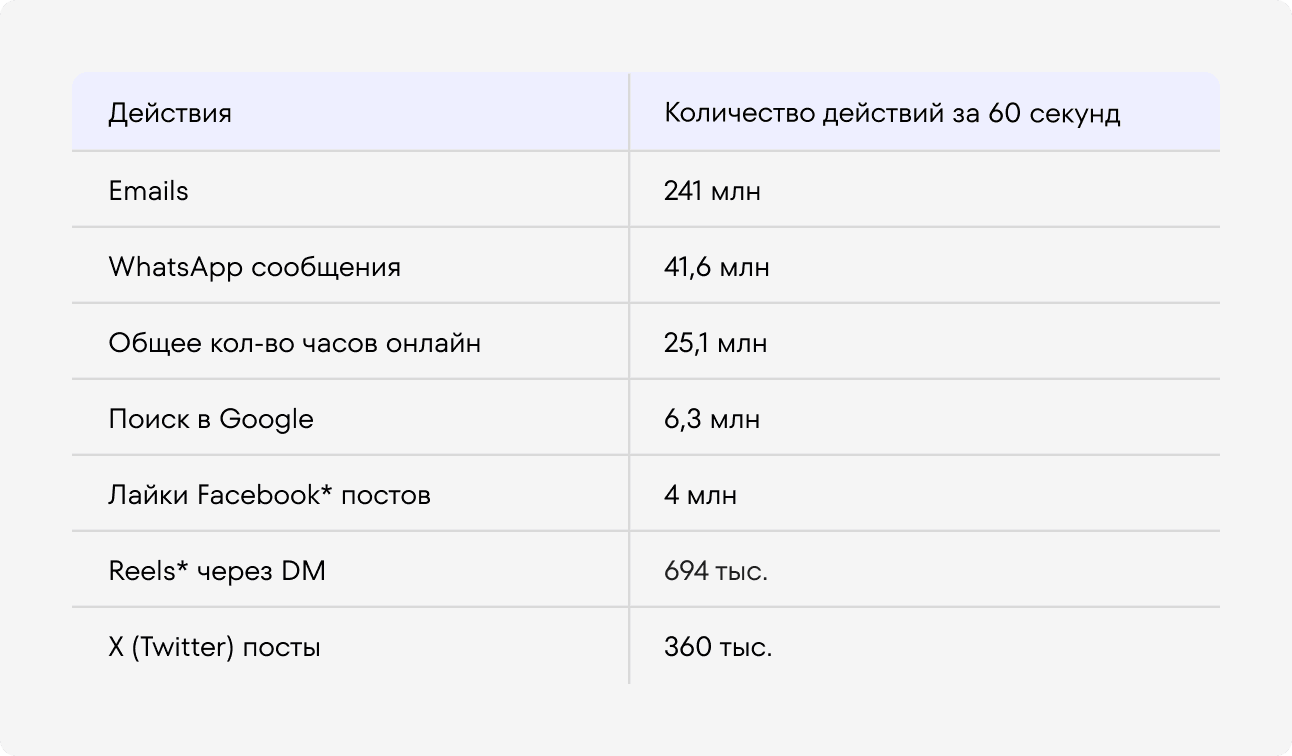Viewport: 1292px width, 756px height.
Task: Click the asterisk after Facebook
Action: (326, 490)
